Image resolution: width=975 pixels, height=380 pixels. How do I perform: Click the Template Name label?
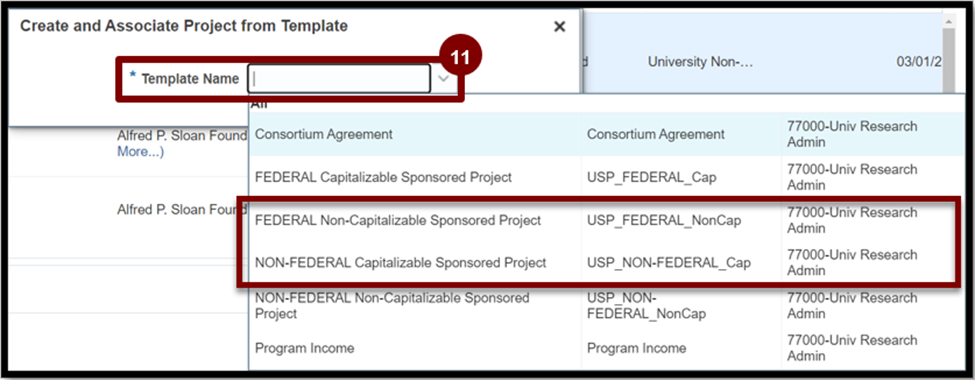coord(190,79)
